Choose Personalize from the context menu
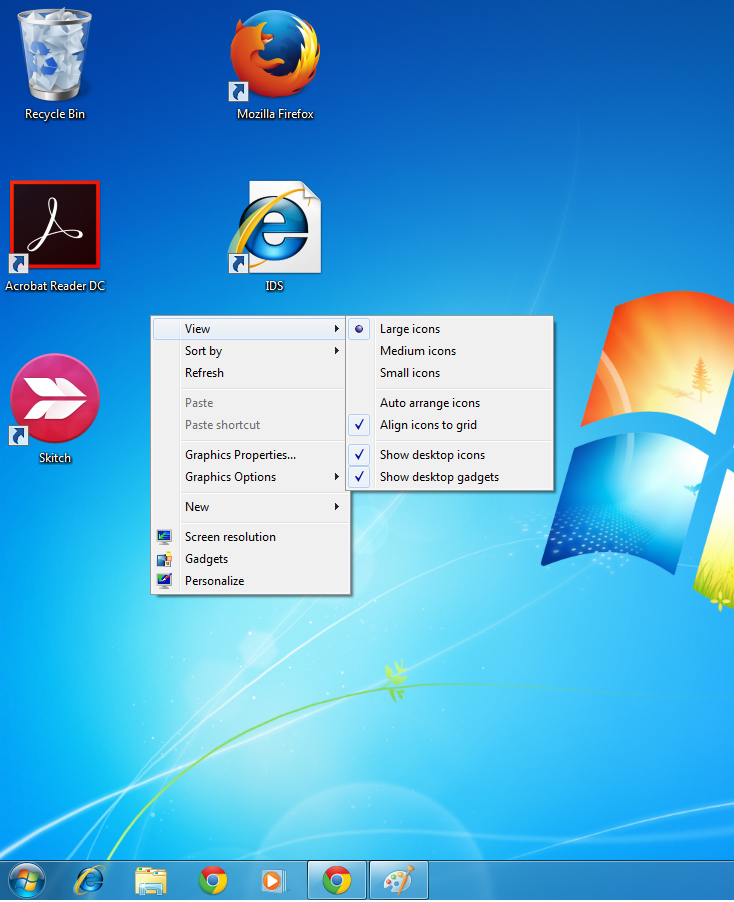 coord(249,580)
